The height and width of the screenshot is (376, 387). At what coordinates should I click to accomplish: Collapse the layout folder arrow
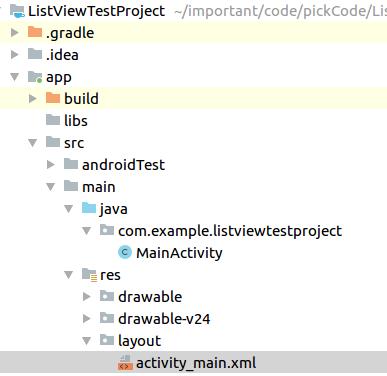87,341
